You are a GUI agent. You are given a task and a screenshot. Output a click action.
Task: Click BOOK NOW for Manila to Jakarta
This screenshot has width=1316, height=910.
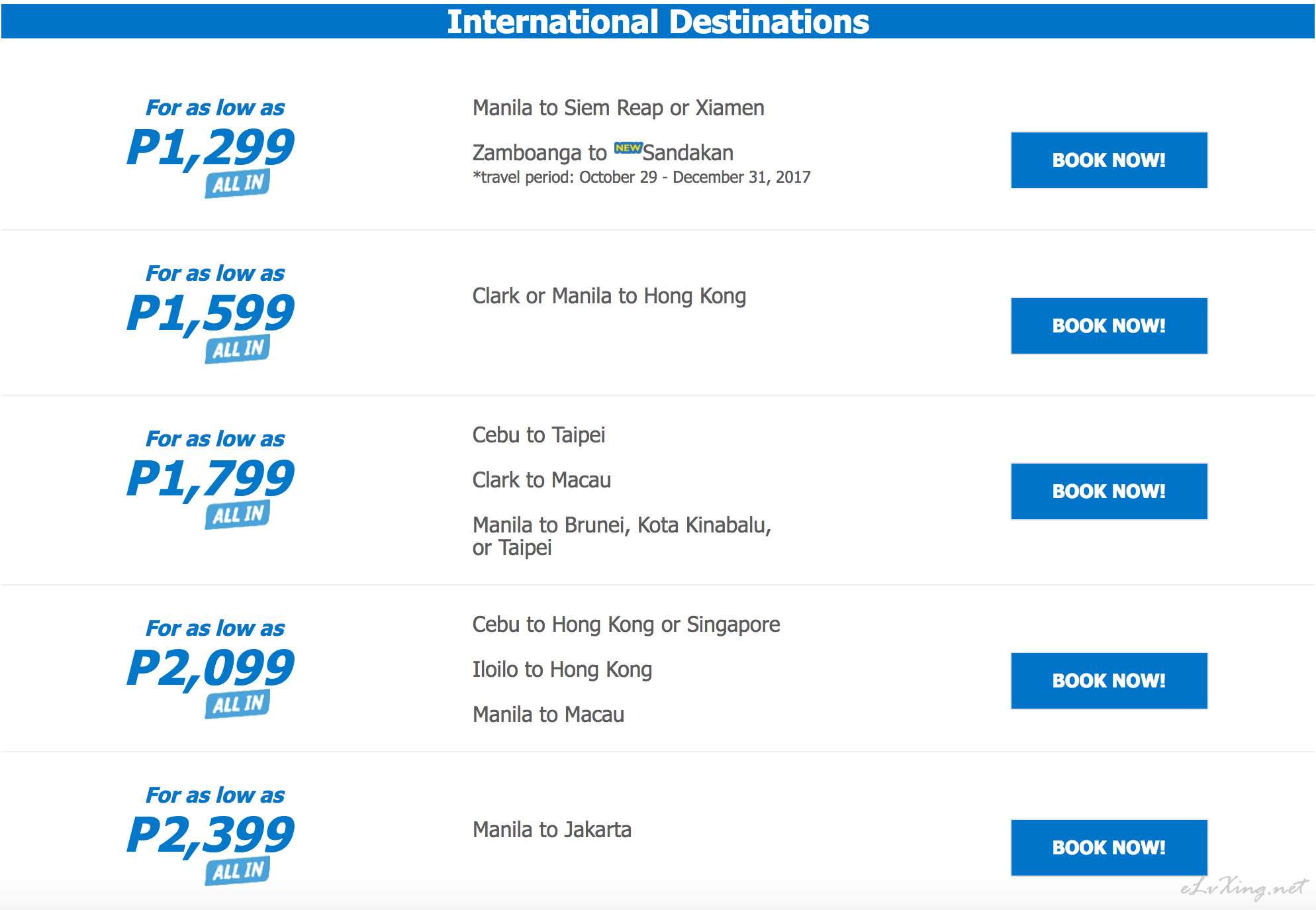(x=1109, y=848)
